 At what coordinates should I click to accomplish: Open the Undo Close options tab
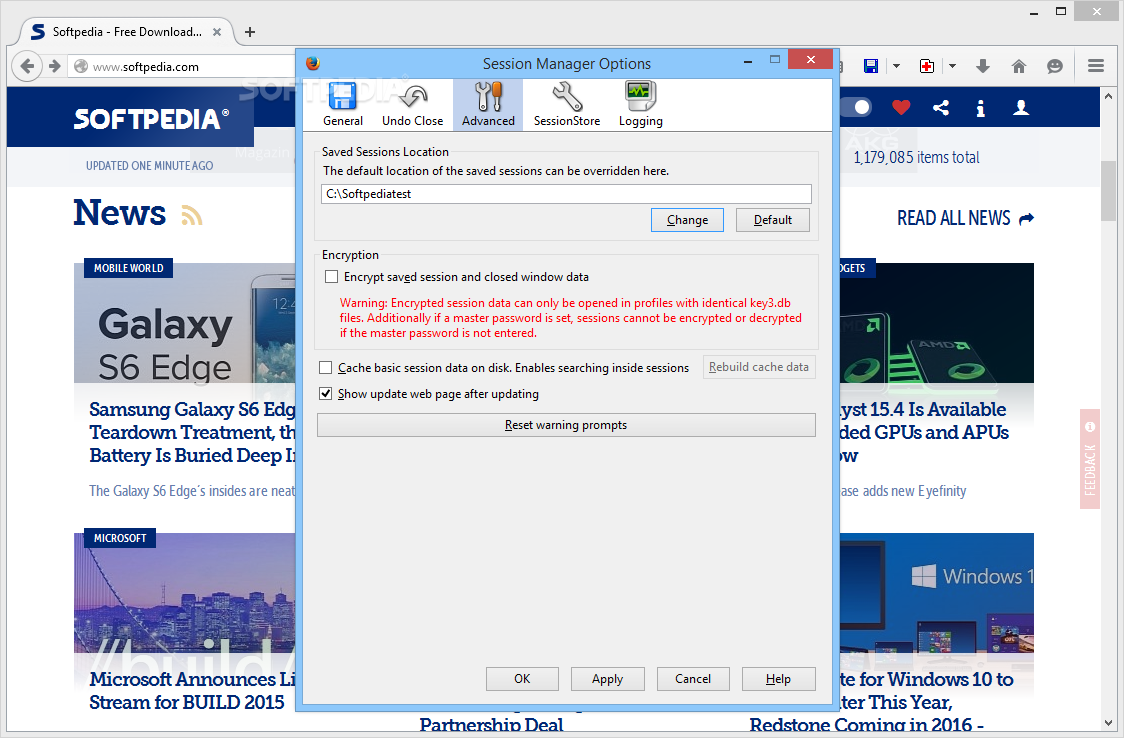tap(412, 105)
